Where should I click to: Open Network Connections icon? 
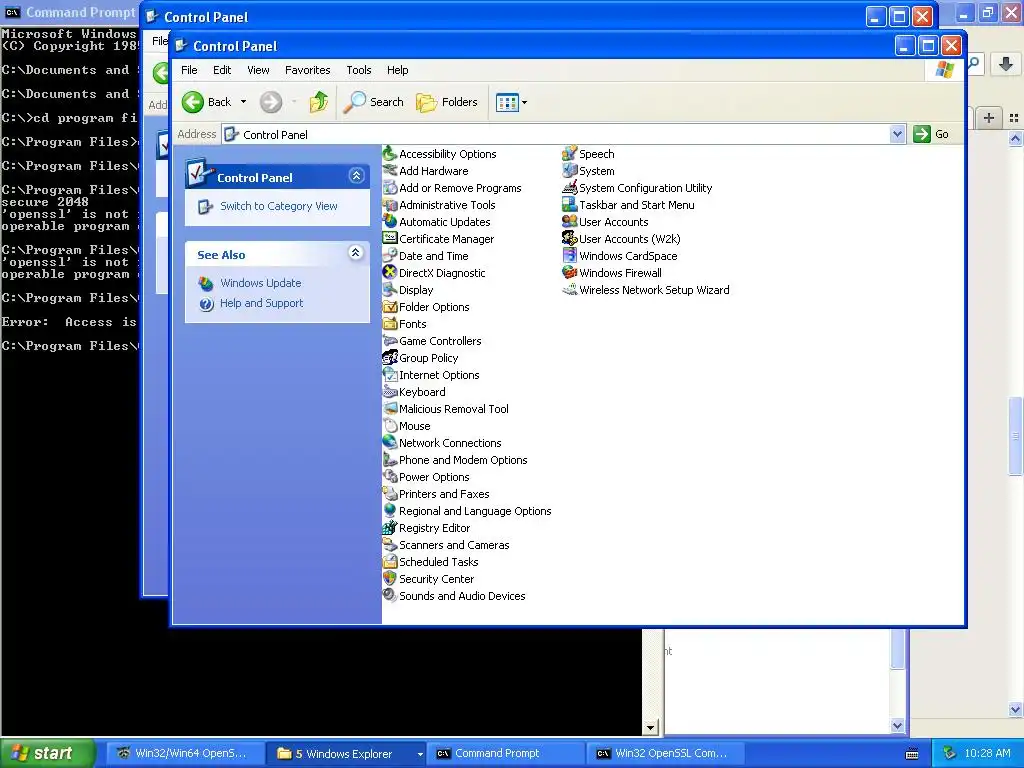point(390,442)
